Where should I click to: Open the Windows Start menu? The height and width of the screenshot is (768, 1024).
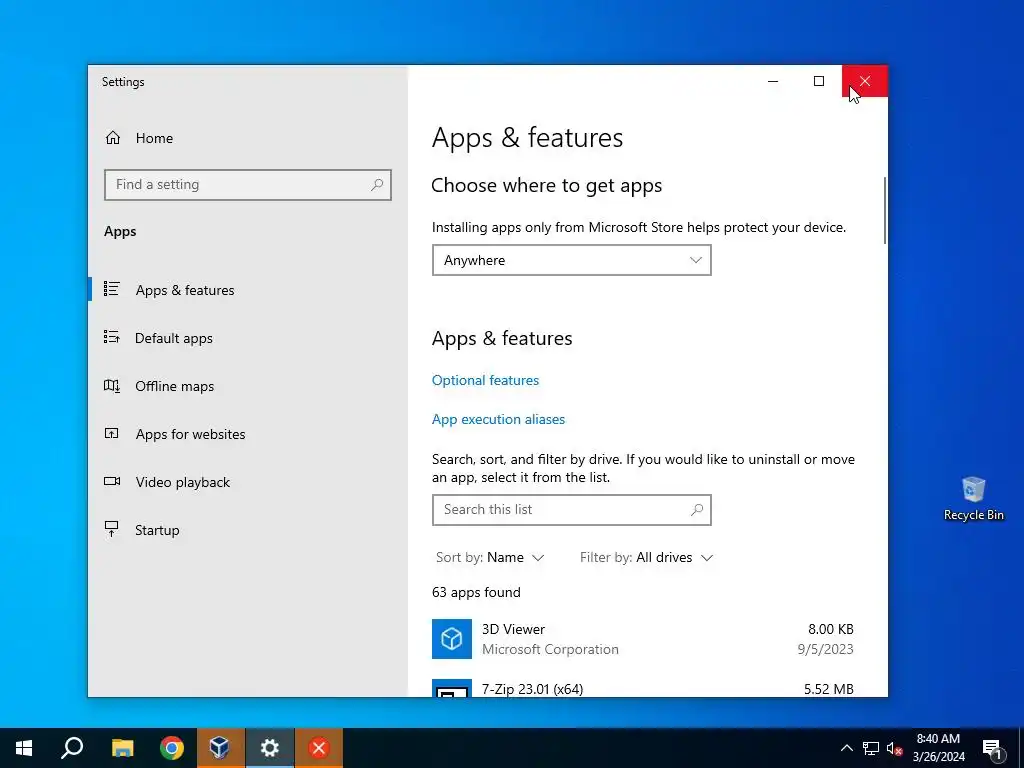point(24,748)
